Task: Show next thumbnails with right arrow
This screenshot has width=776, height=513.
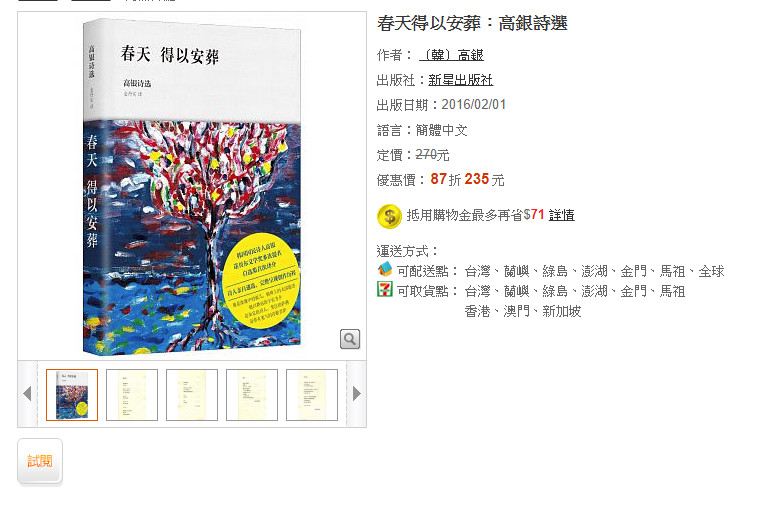Action: (x=357, y=394)
